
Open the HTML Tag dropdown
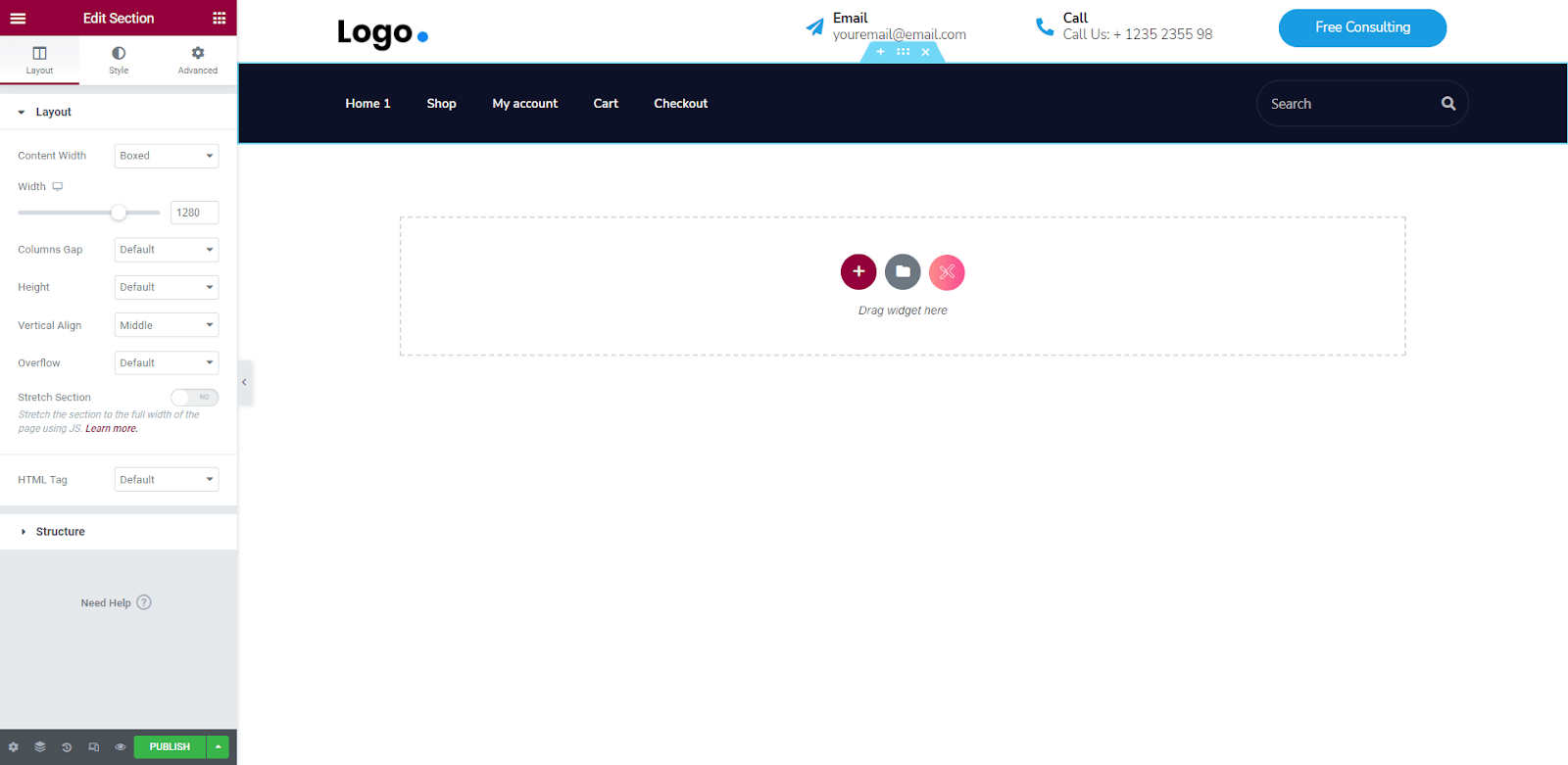click(167, 480)
